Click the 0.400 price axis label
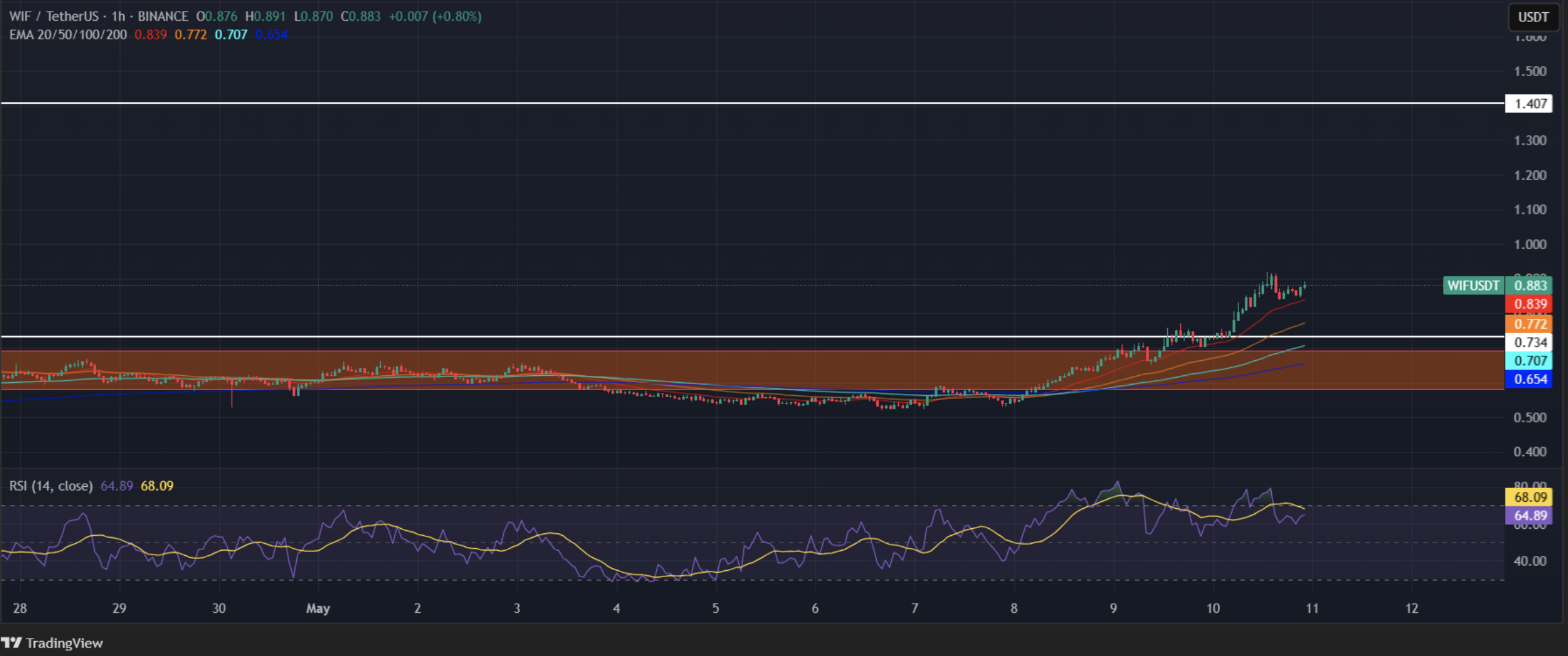This screenshot has width=1568, height=656. pos(1530,452)
